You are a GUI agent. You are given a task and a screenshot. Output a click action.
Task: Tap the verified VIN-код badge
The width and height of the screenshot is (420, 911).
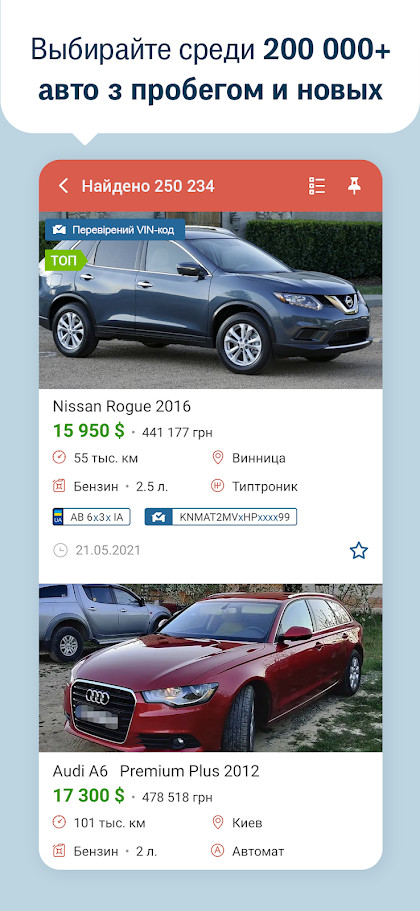pyautogui.click(x=115, y=229)
